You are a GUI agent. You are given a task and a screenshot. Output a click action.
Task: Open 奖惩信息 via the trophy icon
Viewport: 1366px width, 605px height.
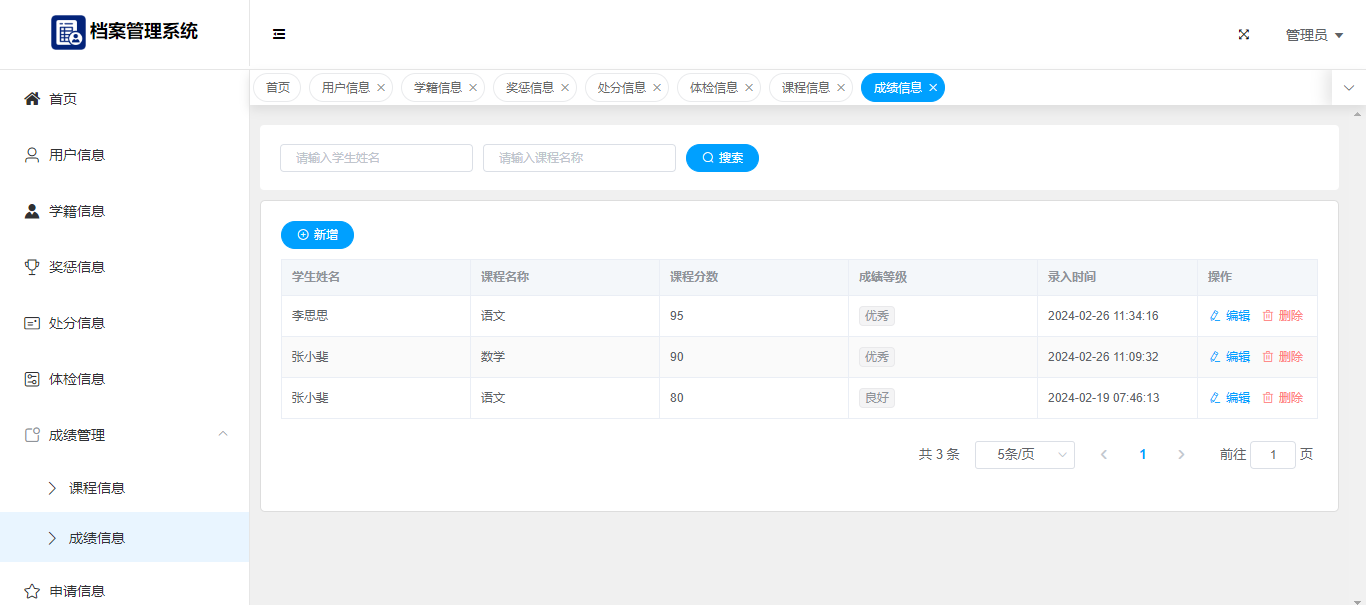pos(32,267)
